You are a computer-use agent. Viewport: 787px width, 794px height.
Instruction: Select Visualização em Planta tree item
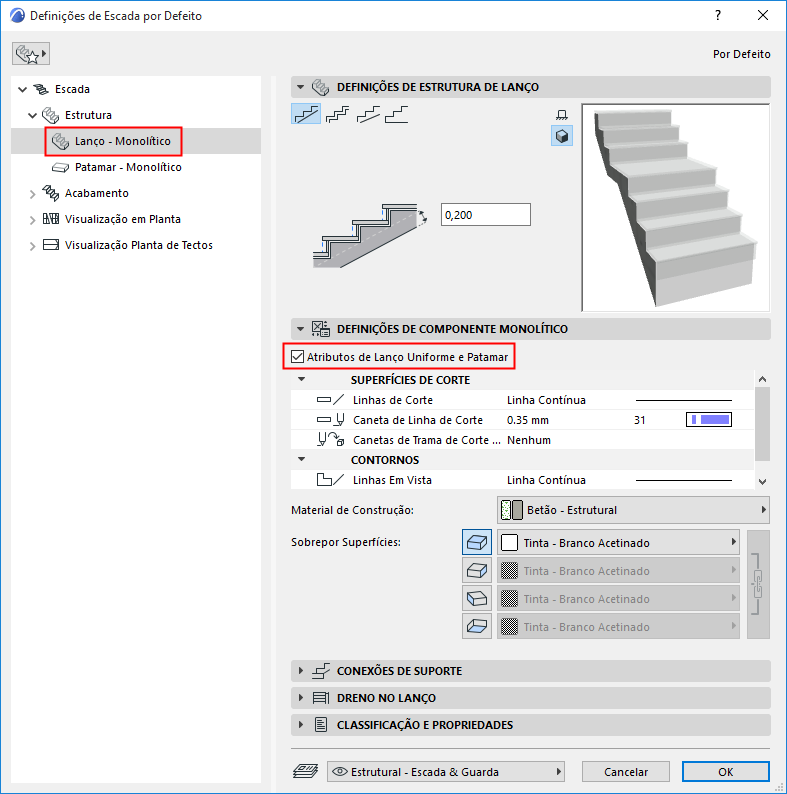point(123,219)
